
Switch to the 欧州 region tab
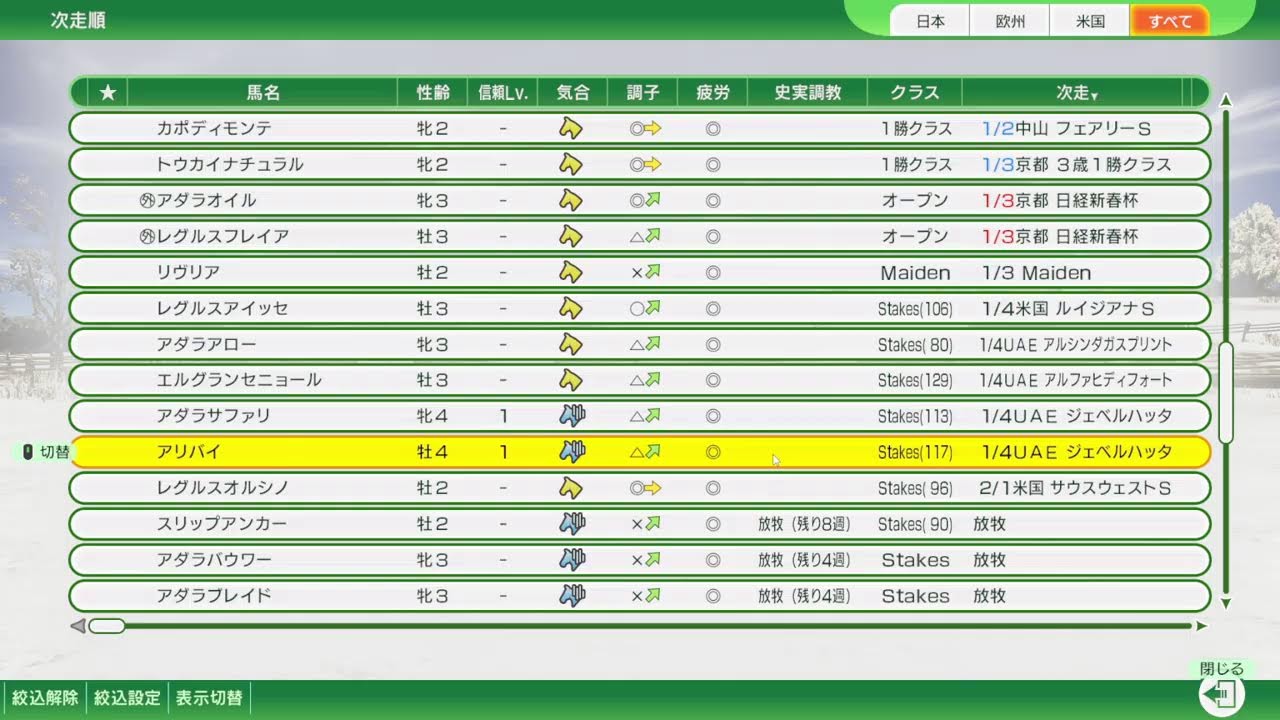(1010, 21)
